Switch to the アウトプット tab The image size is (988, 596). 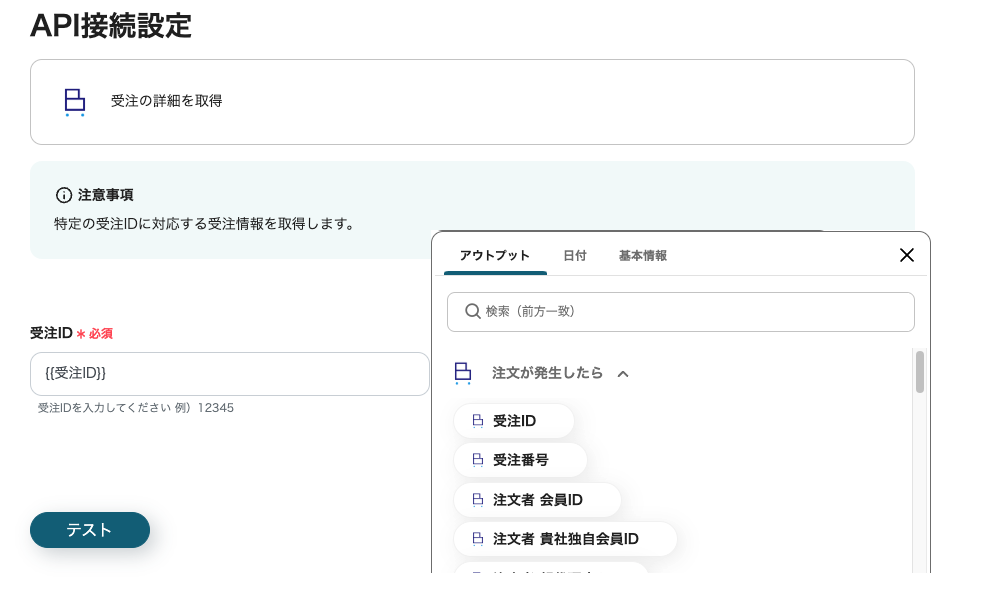click(494, 256)
